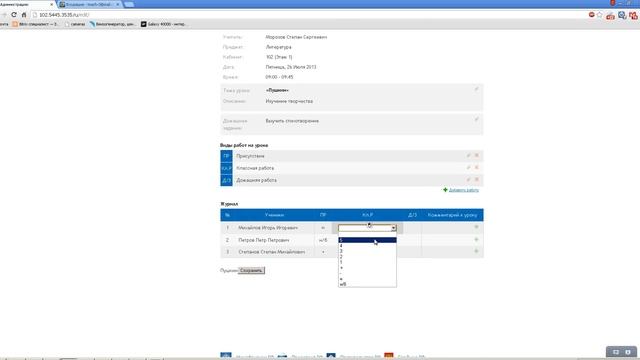Toggle the КЛ.Р grade dropdown arrow for Михайлов
Viewport: 640px width, 360px height.
click(393, 228)
